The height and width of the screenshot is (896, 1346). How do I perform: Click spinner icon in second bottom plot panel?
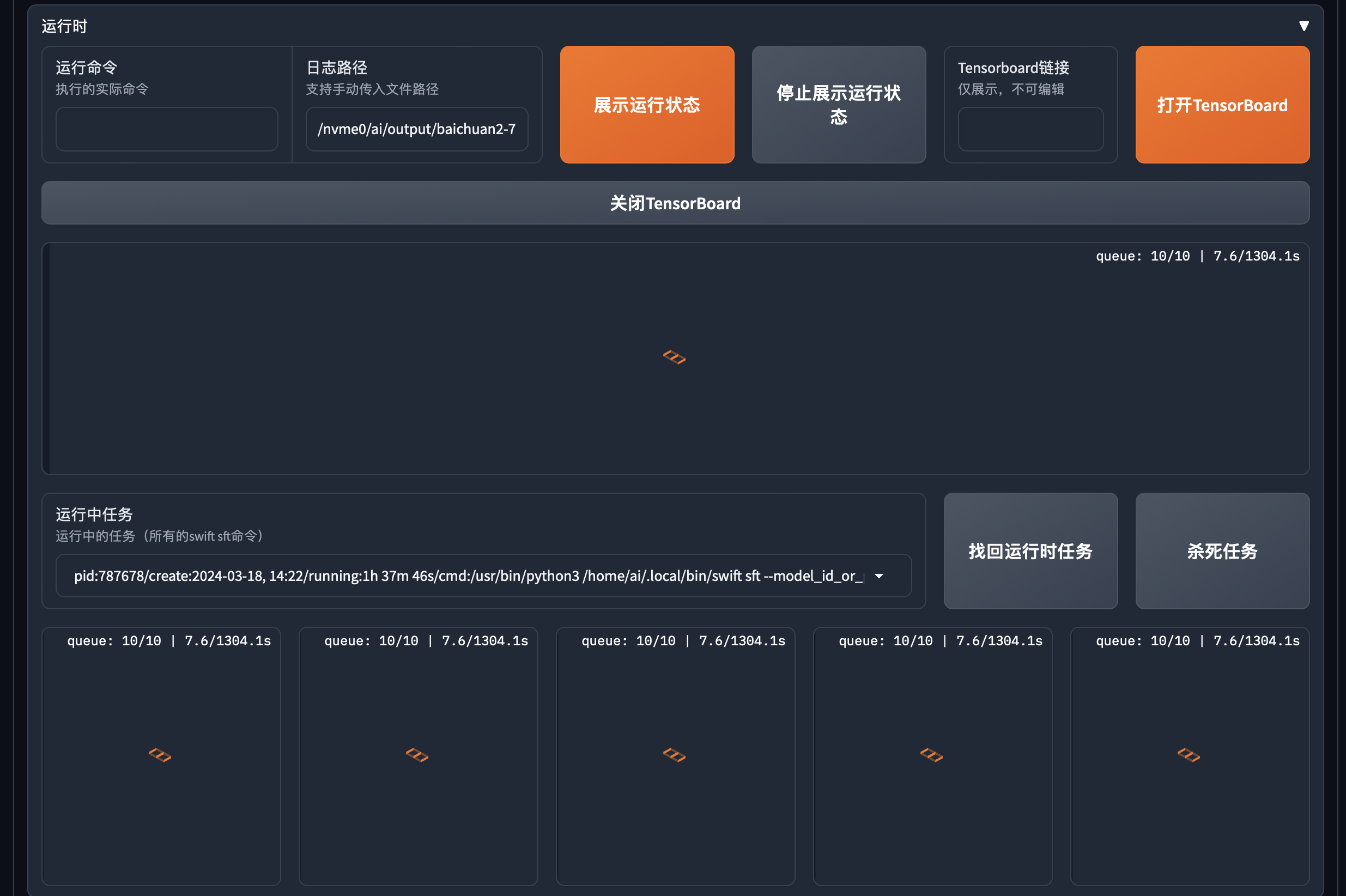(x=417, y=755)
